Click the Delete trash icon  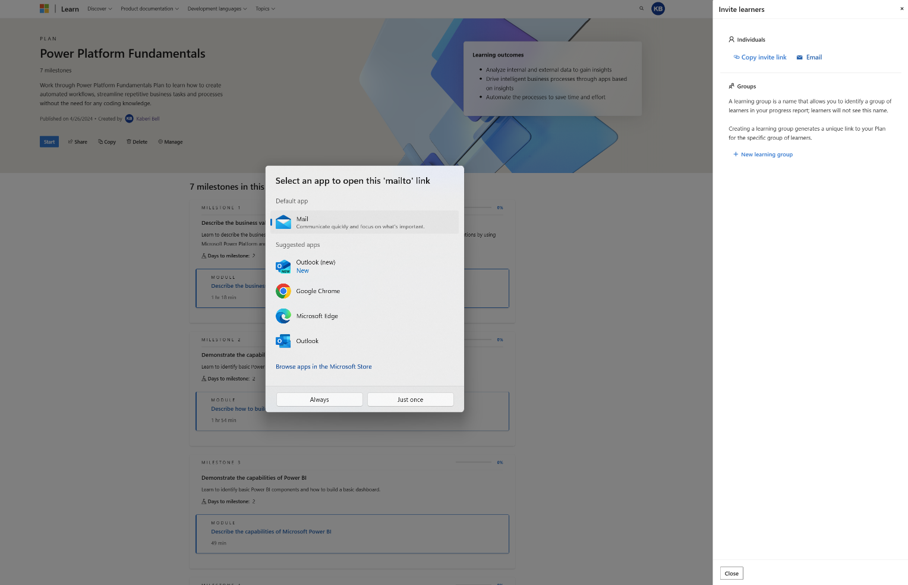click(131, 141)
